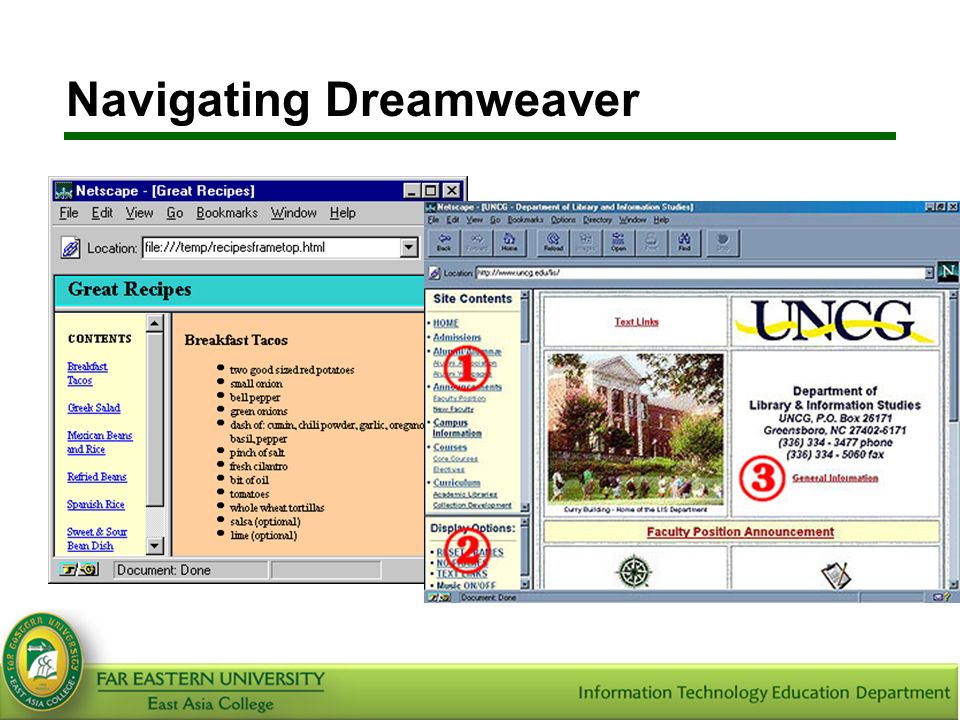
Task: Open the Breakfast Tacos recipe link
Action: click(86, 373)
